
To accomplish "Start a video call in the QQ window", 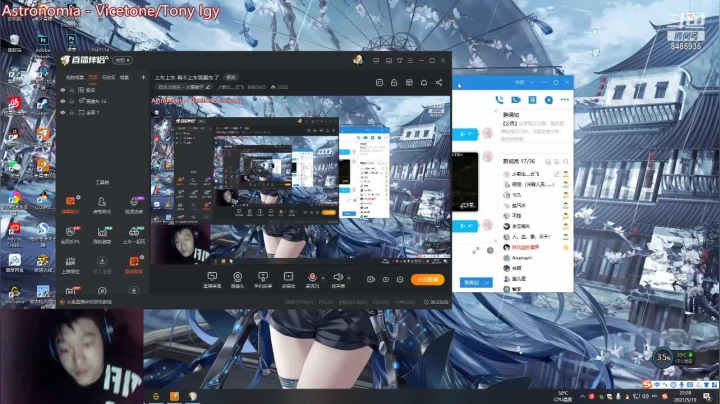I will point(516,100).
